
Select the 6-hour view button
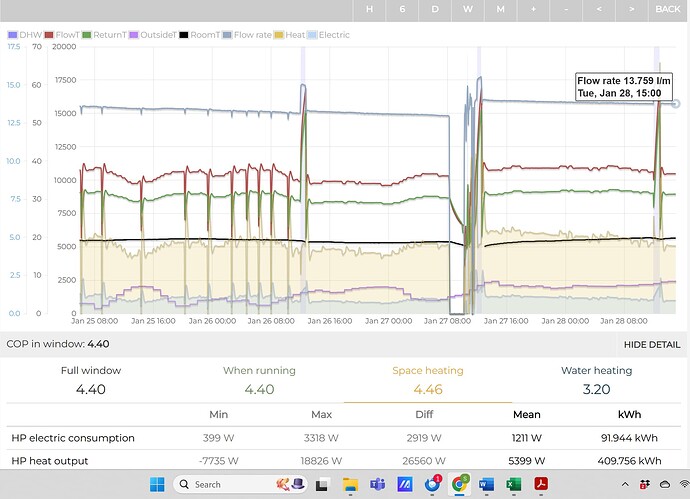[x=402, y=10]
